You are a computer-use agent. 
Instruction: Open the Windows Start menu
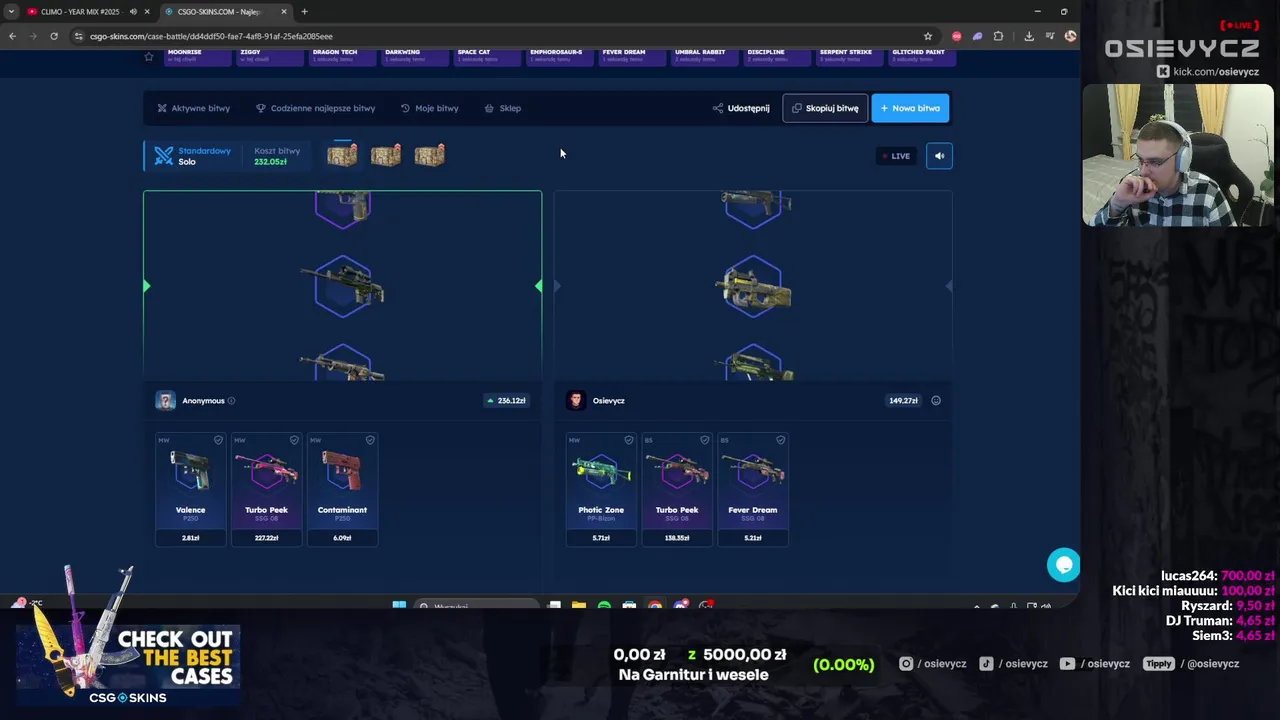point(399,606)
